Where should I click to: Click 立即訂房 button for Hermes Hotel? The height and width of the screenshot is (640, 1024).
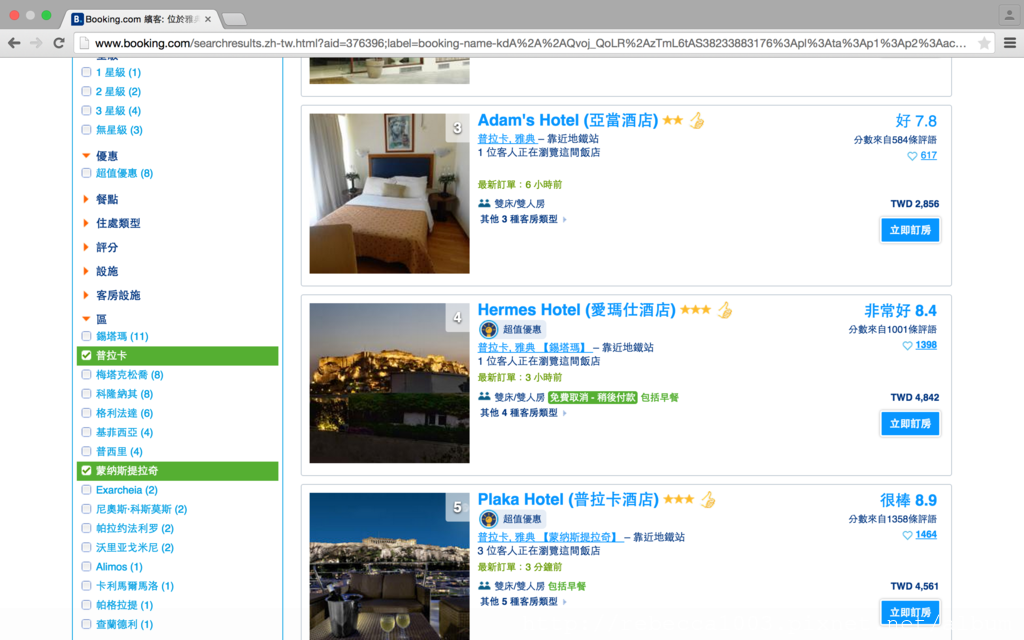tap(910, 423)
